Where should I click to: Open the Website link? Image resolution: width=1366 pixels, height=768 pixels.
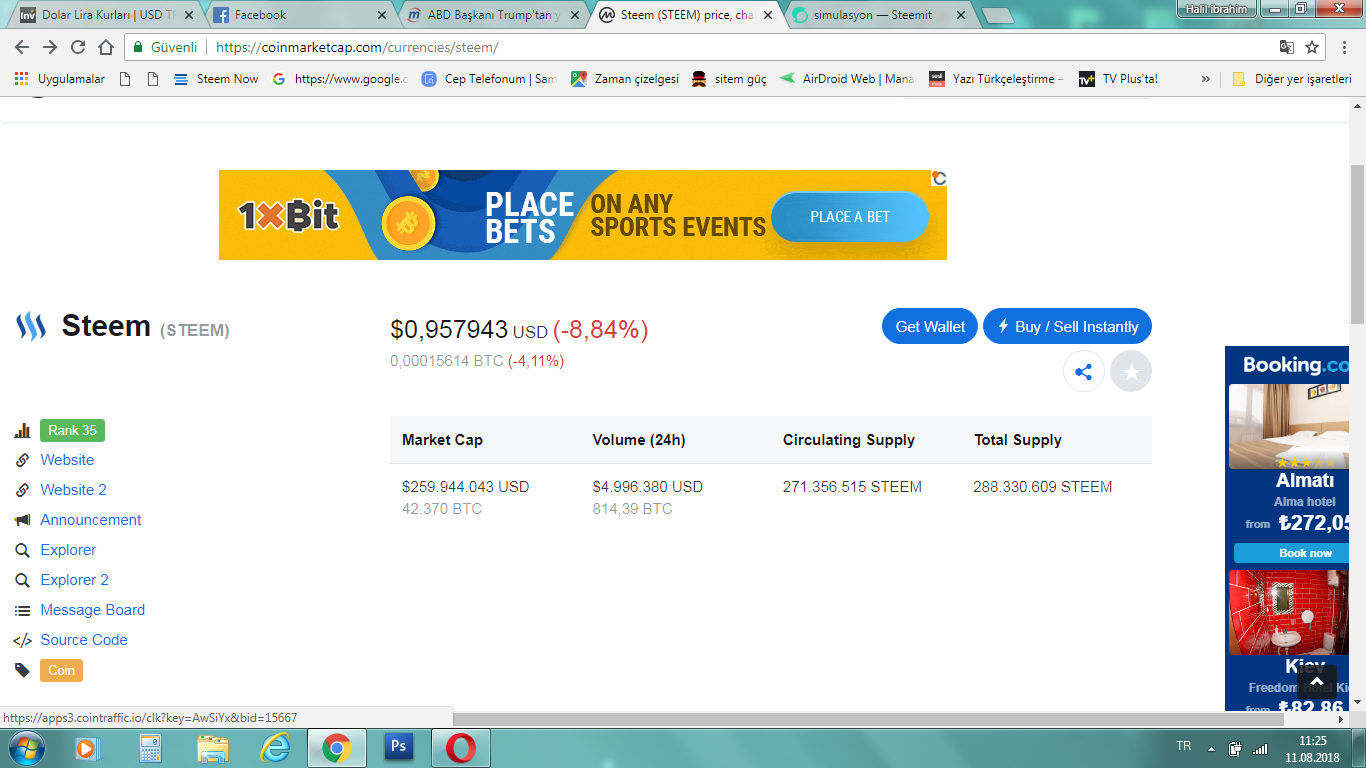point(67,460)
